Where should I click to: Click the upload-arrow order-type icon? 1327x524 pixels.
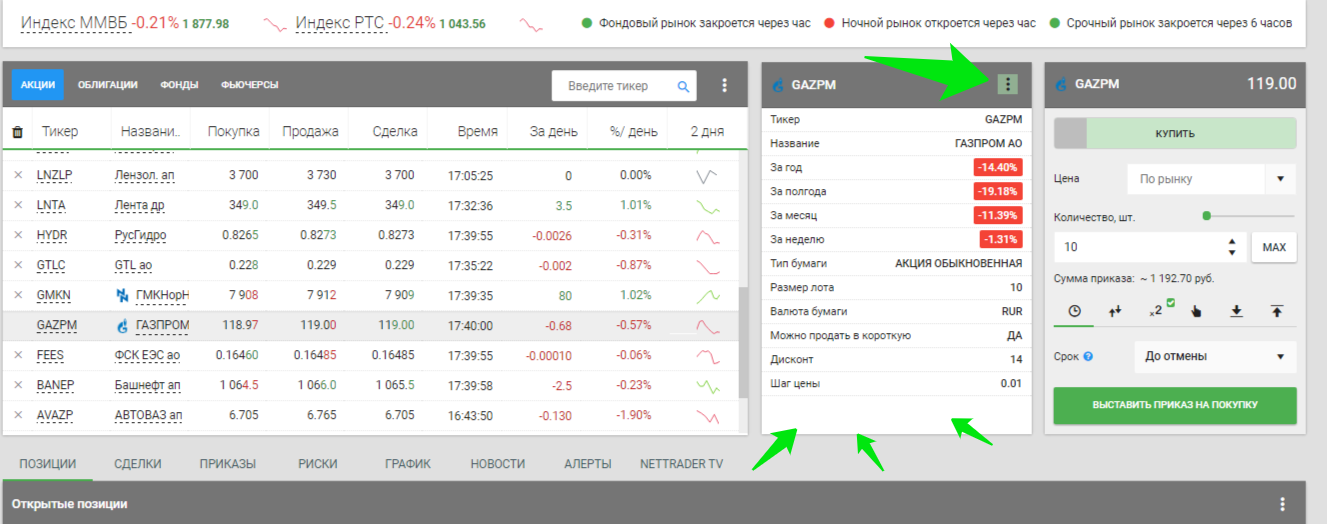(1277, 311)
